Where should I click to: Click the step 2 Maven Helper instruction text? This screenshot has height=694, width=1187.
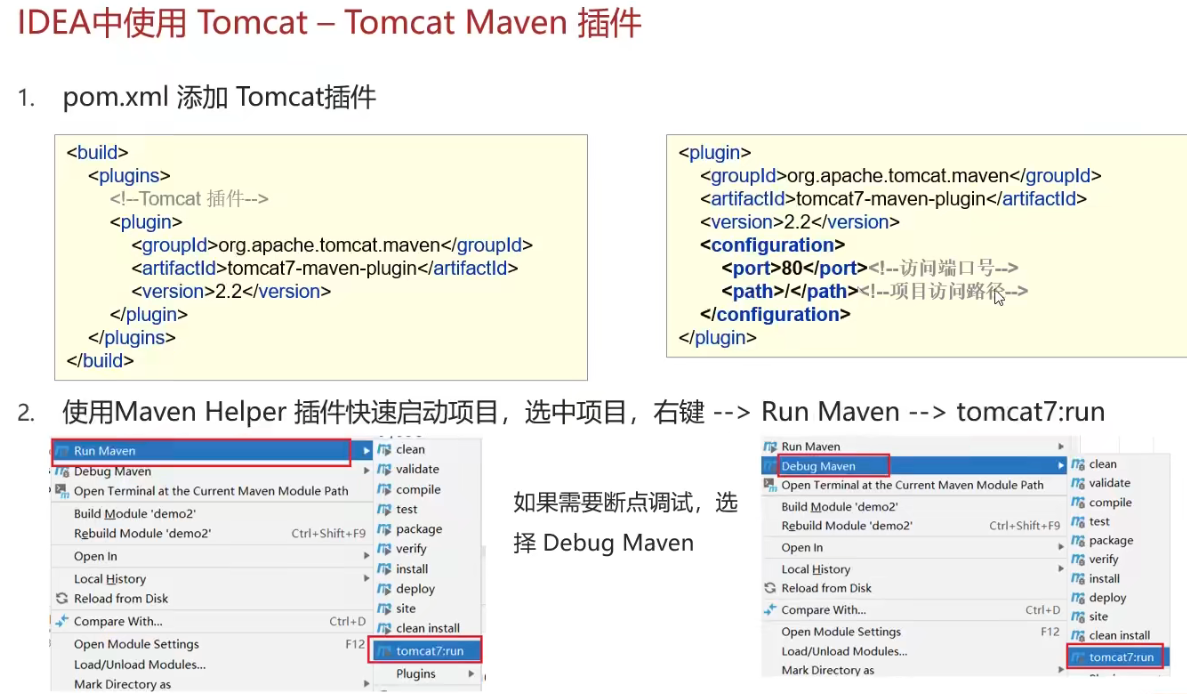[x=583, y=412]
